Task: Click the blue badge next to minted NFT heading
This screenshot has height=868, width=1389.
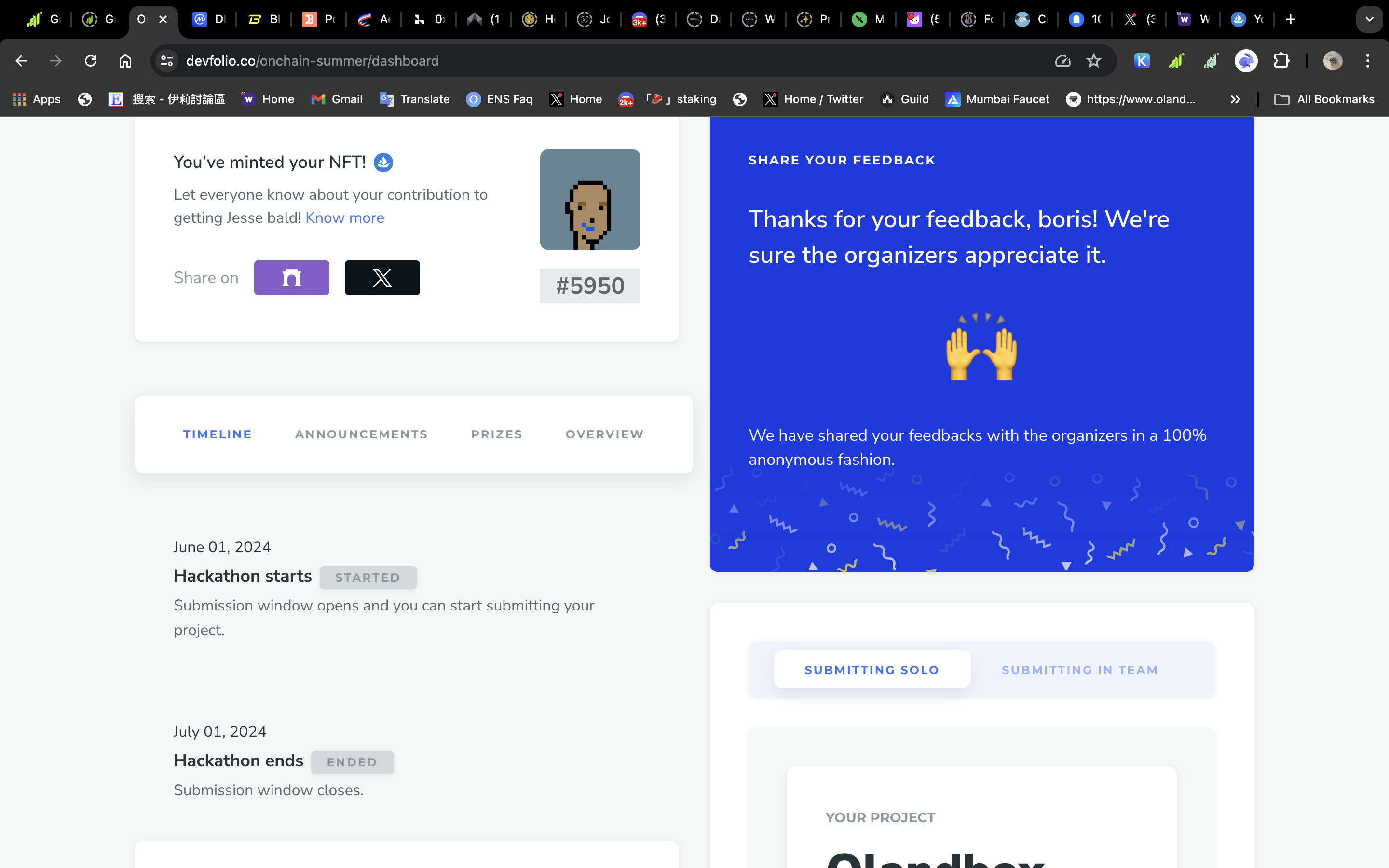Action: [383, 163]
